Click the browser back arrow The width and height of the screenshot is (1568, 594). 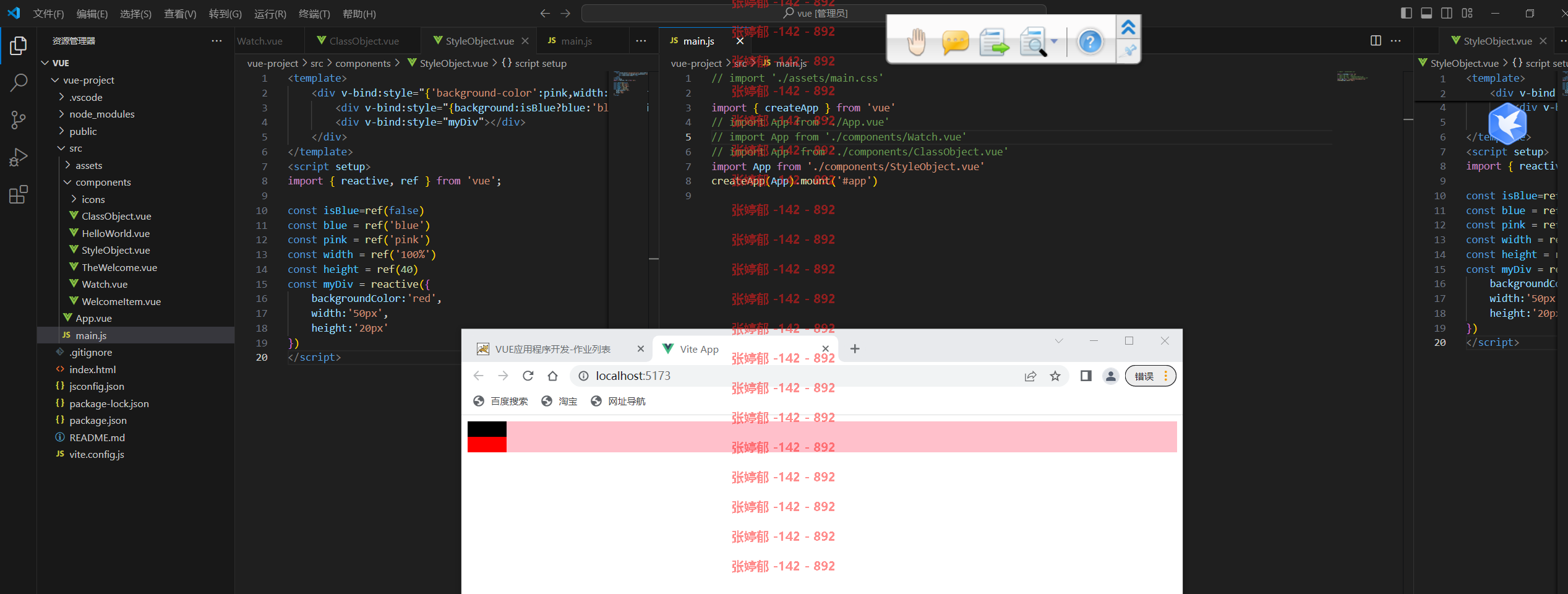click(478, 376)
